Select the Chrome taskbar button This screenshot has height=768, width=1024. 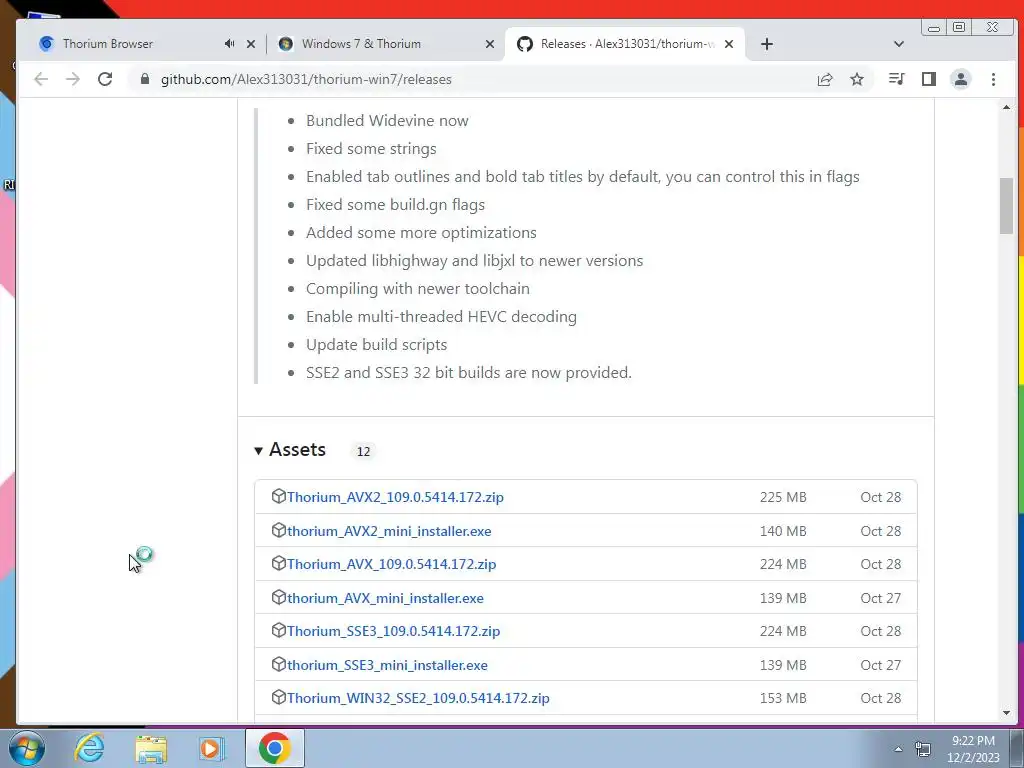(x=275, y=748)
